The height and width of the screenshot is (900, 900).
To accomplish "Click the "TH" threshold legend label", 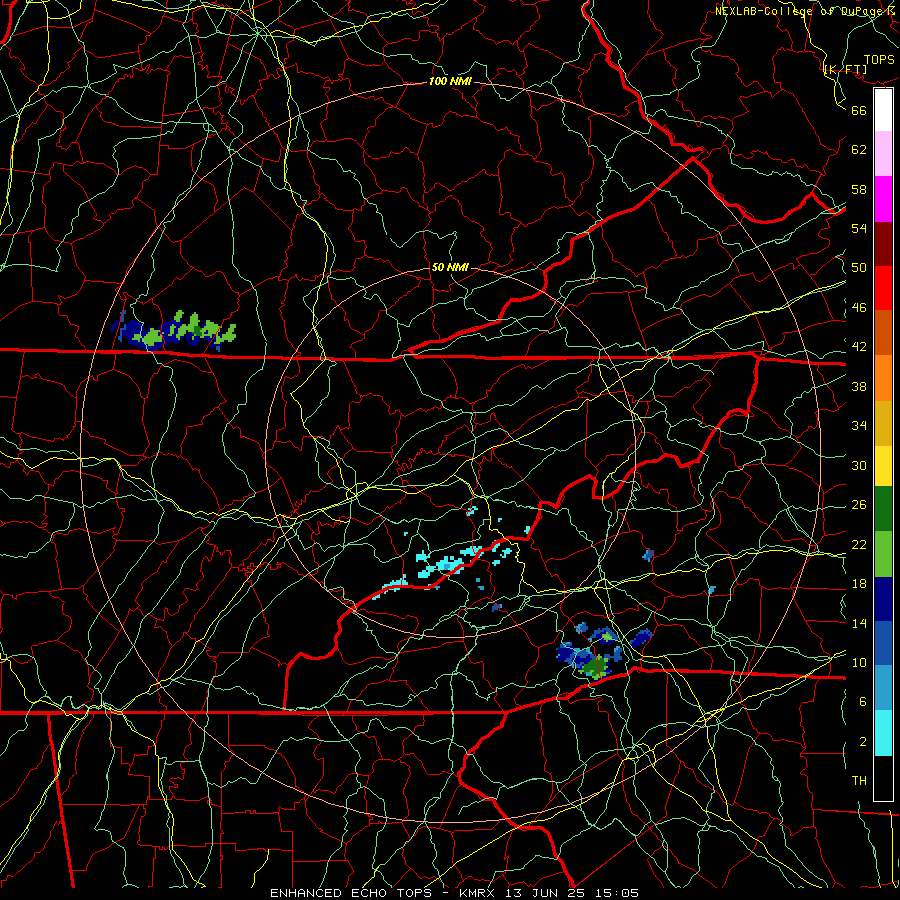I will pyautogui.click(x=859, y=781).
